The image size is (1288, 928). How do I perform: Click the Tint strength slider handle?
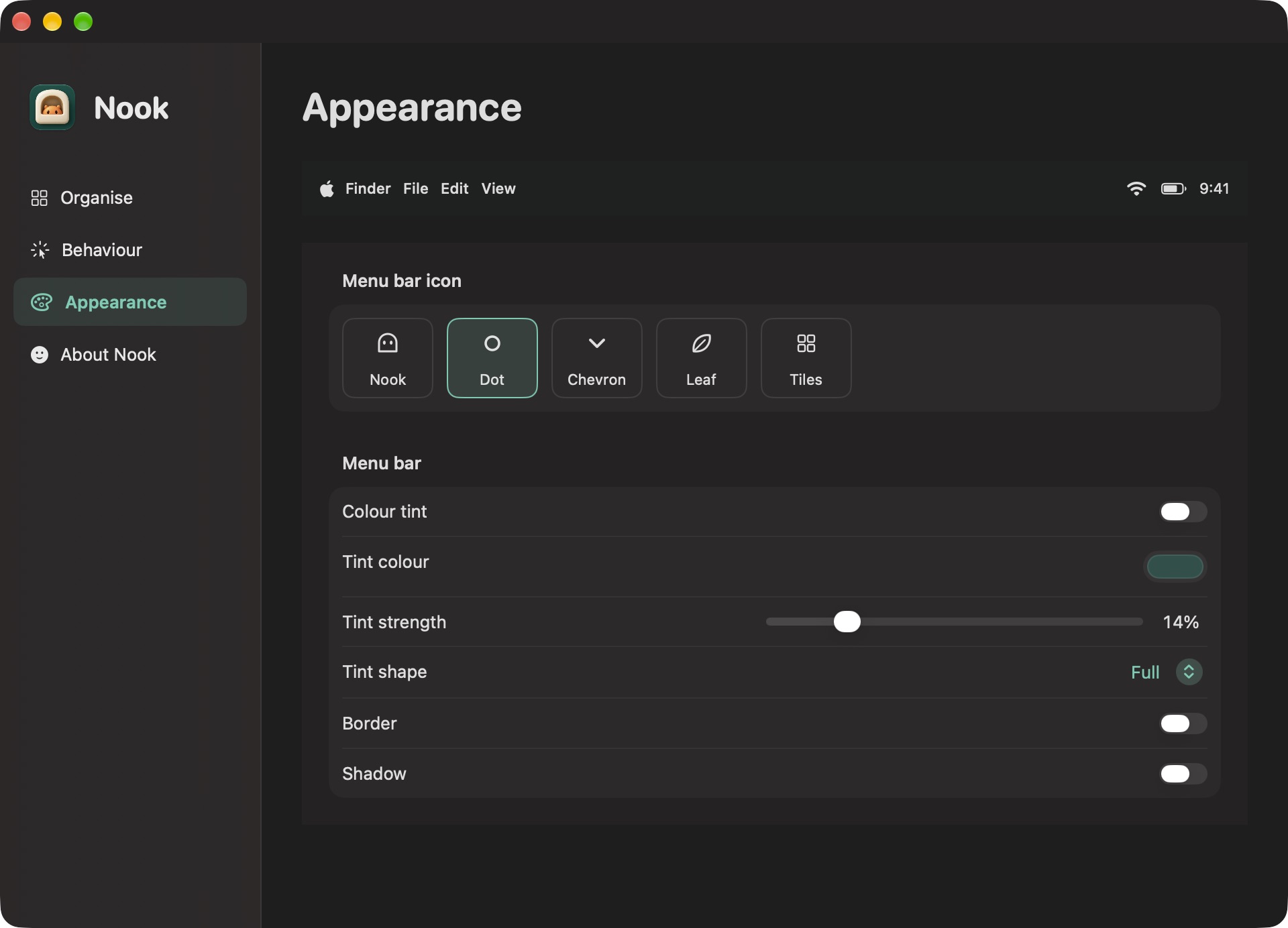point(847,622)
